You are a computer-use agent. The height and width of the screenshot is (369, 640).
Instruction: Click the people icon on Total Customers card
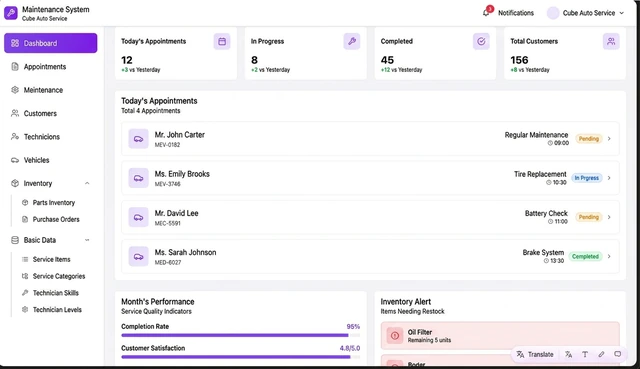tap(611, 41)
